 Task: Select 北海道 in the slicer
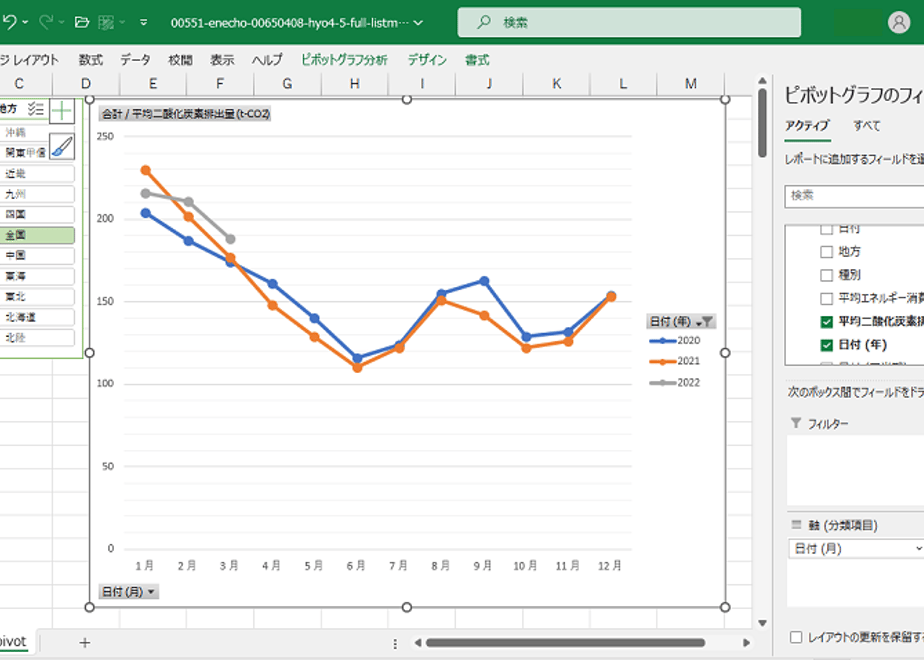click(37, 317)
